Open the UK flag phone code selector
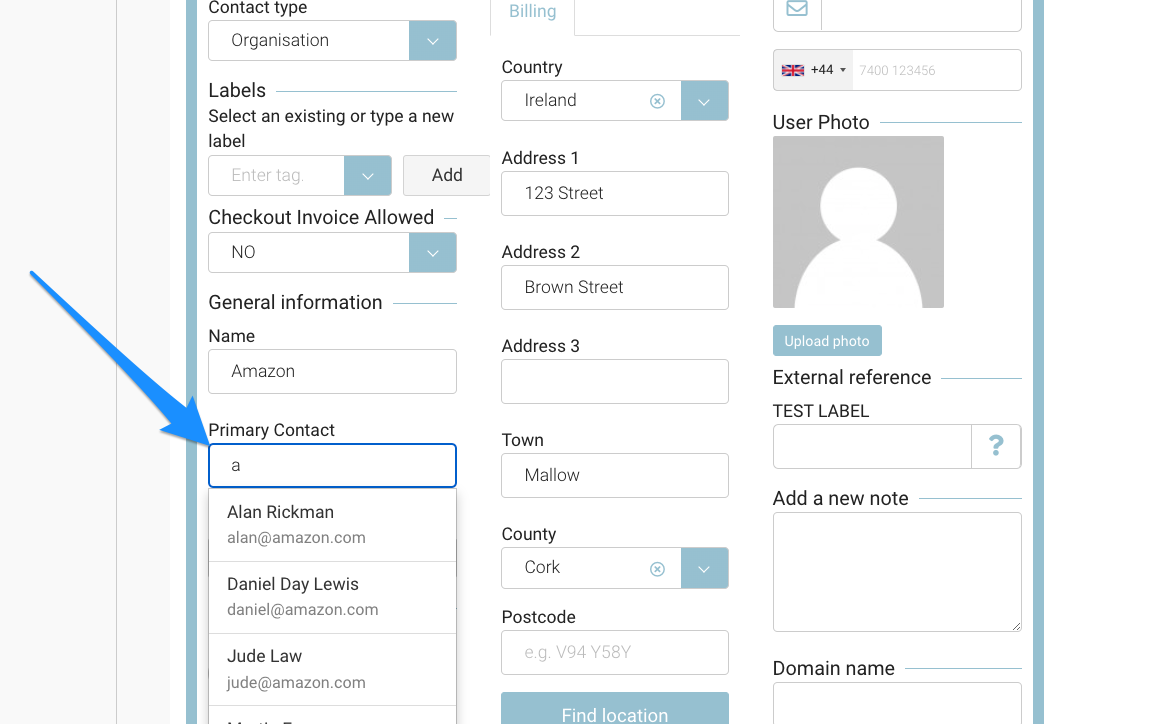This screenshot has height=724, width=1163. tap(813, 70)
